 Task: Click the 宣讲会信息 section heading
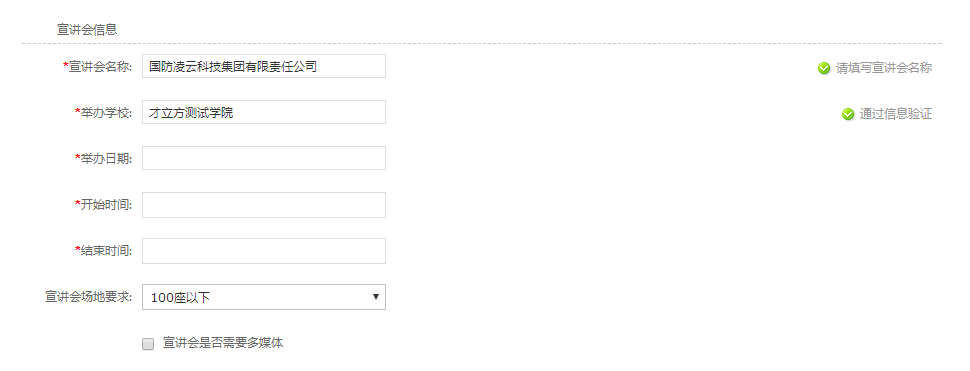87,29
